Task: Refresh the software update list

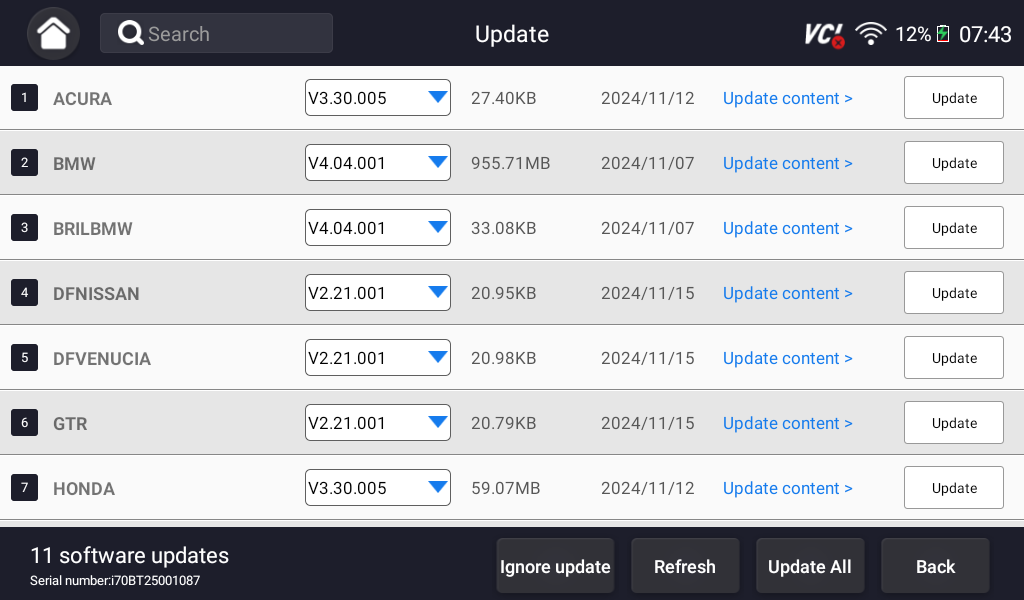Action: pyautogui.click(x=685, y=567)
